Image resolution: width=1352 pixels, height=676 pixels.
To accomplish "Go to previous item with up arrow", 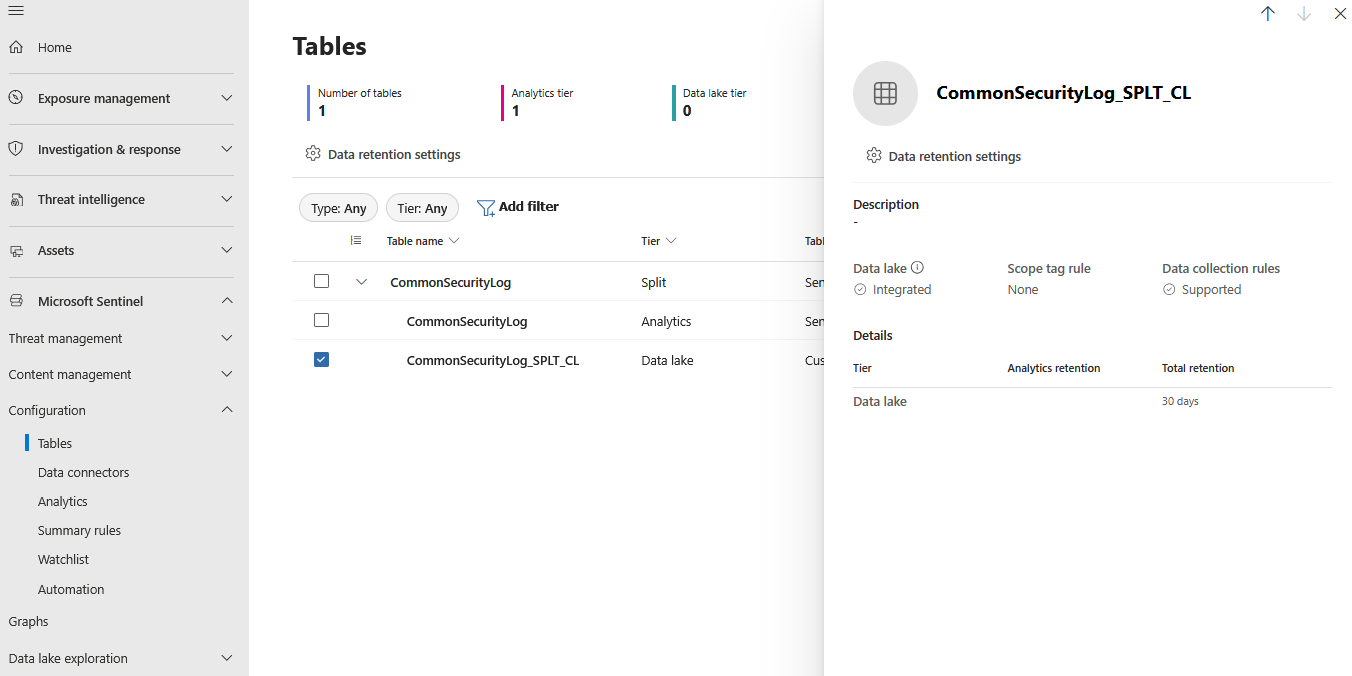I will pyautogui.click(x=1268, y=14).
